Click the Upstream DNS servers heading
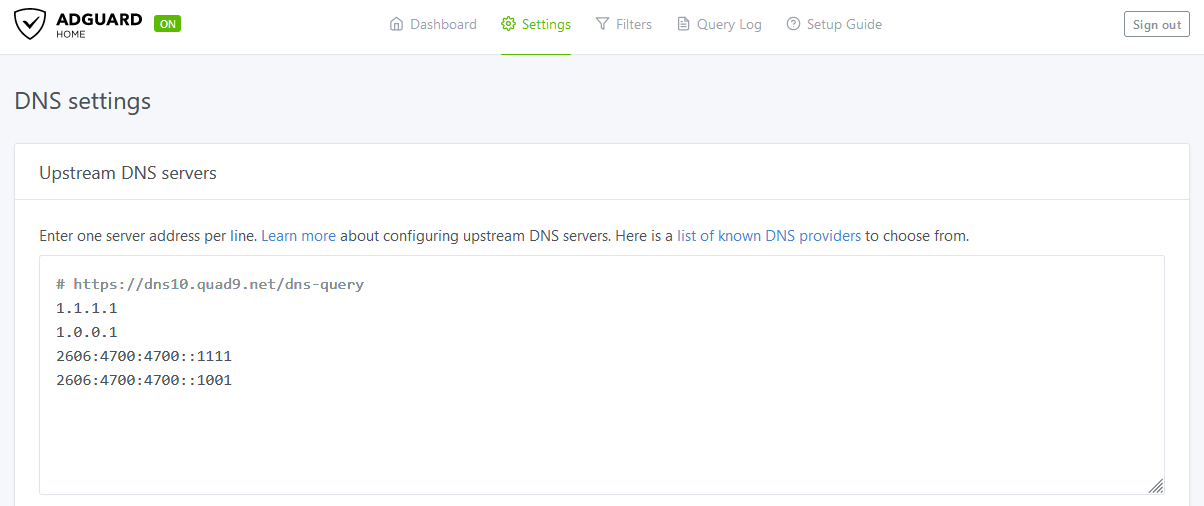1204x506 pixels. 128,173
